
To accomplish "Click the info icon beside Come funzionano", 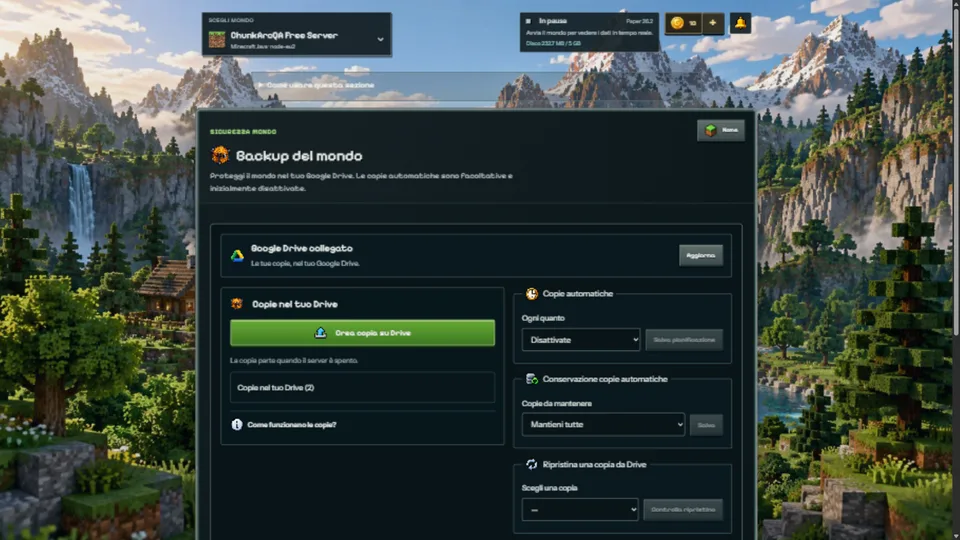I will (x=237, y=424).
